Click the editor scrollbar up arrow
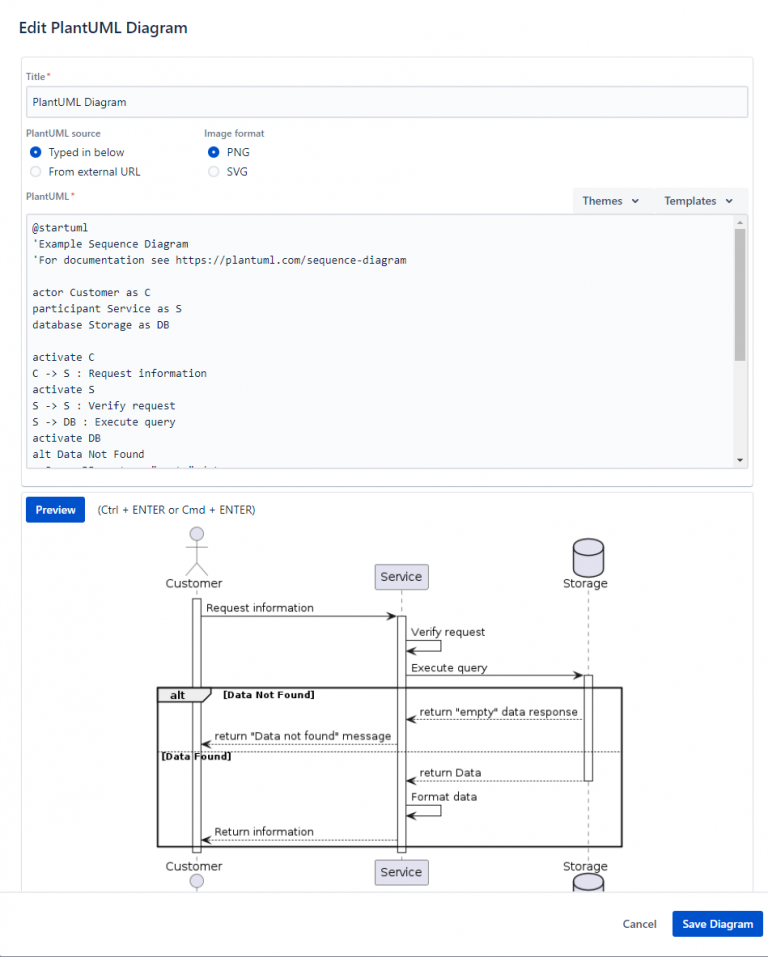 (x=740, y=222)
